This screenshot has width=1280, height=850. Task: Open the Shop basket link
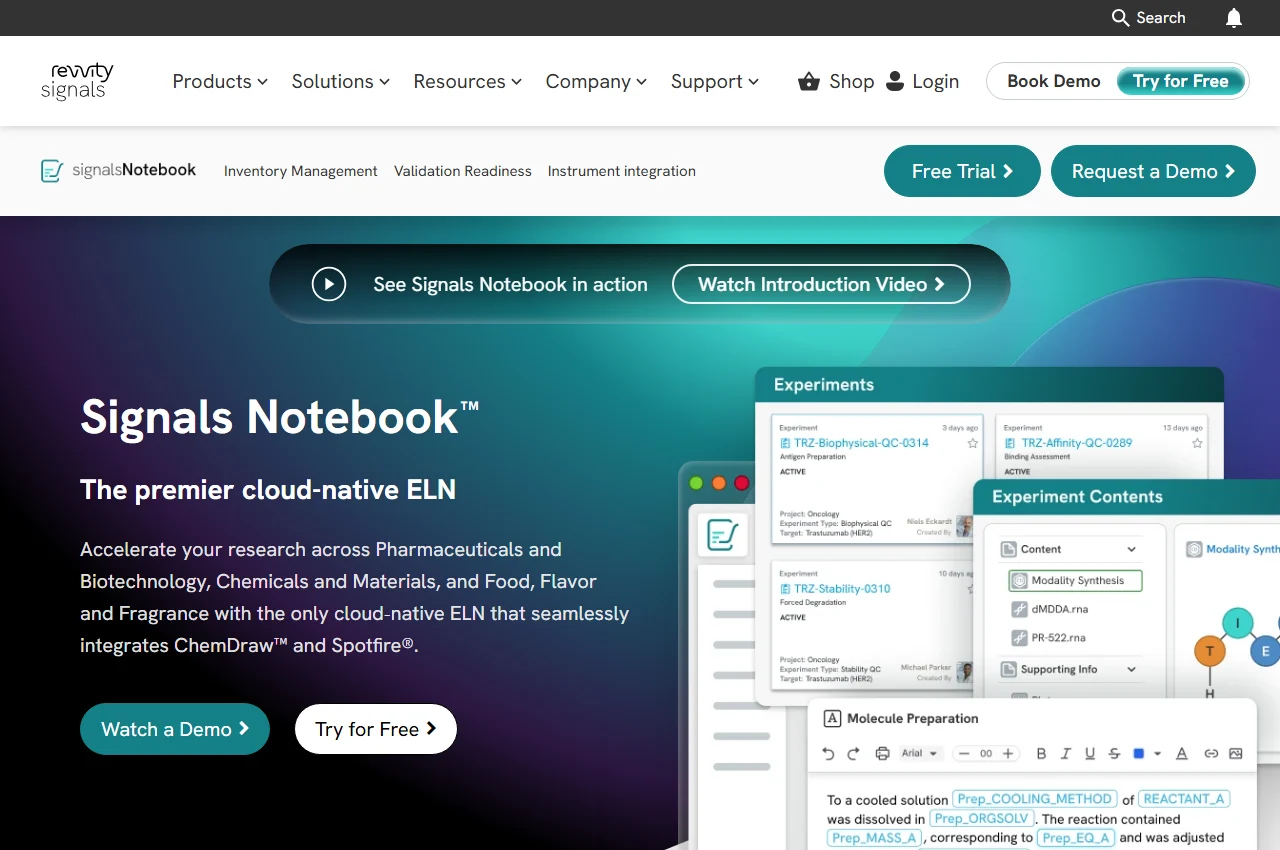coord(836,82)
